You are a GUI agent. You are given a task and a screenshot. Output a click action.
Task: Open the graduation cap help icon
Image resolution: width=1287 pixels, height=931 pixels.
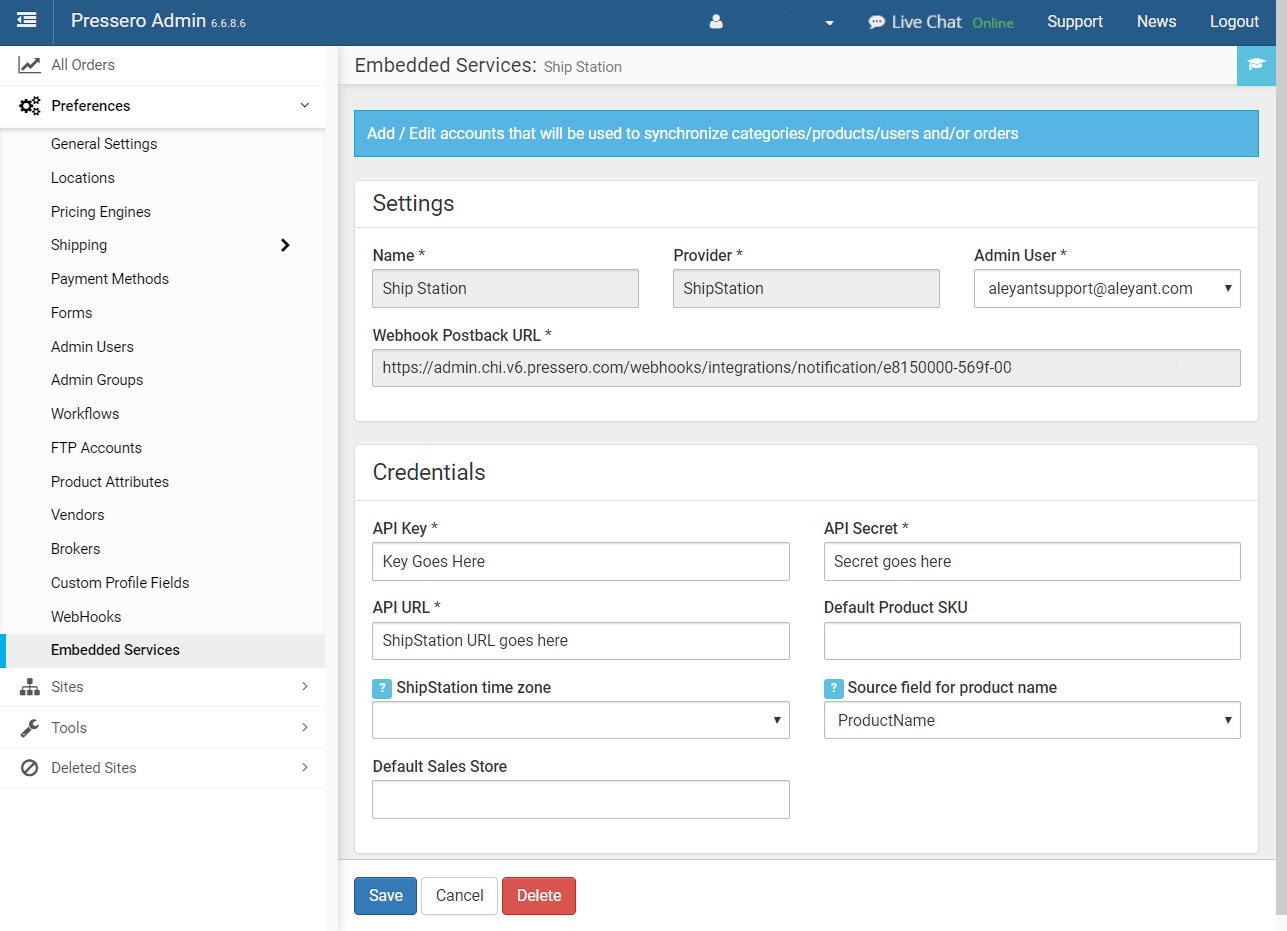[1256, 65]
